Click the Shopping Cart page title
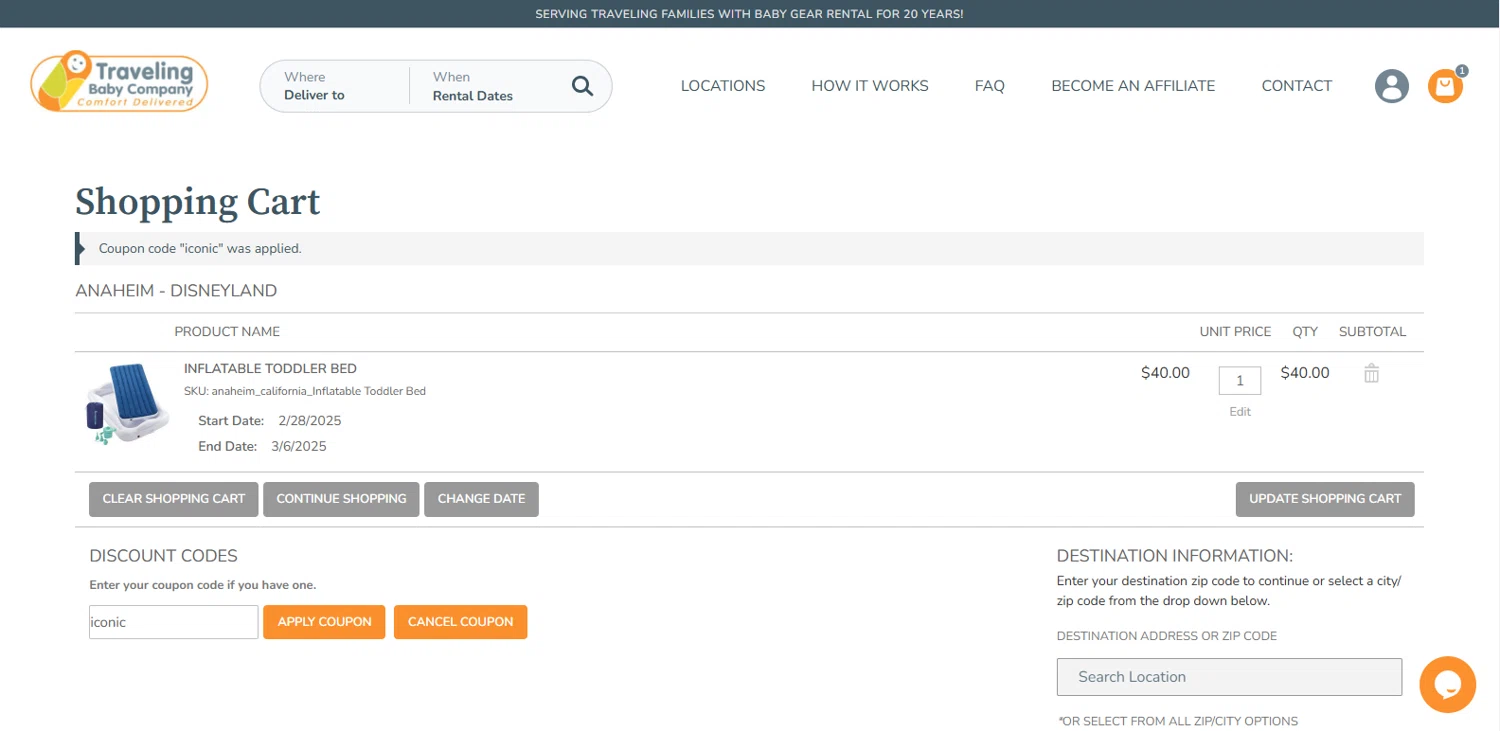 [x=198, y=202]
